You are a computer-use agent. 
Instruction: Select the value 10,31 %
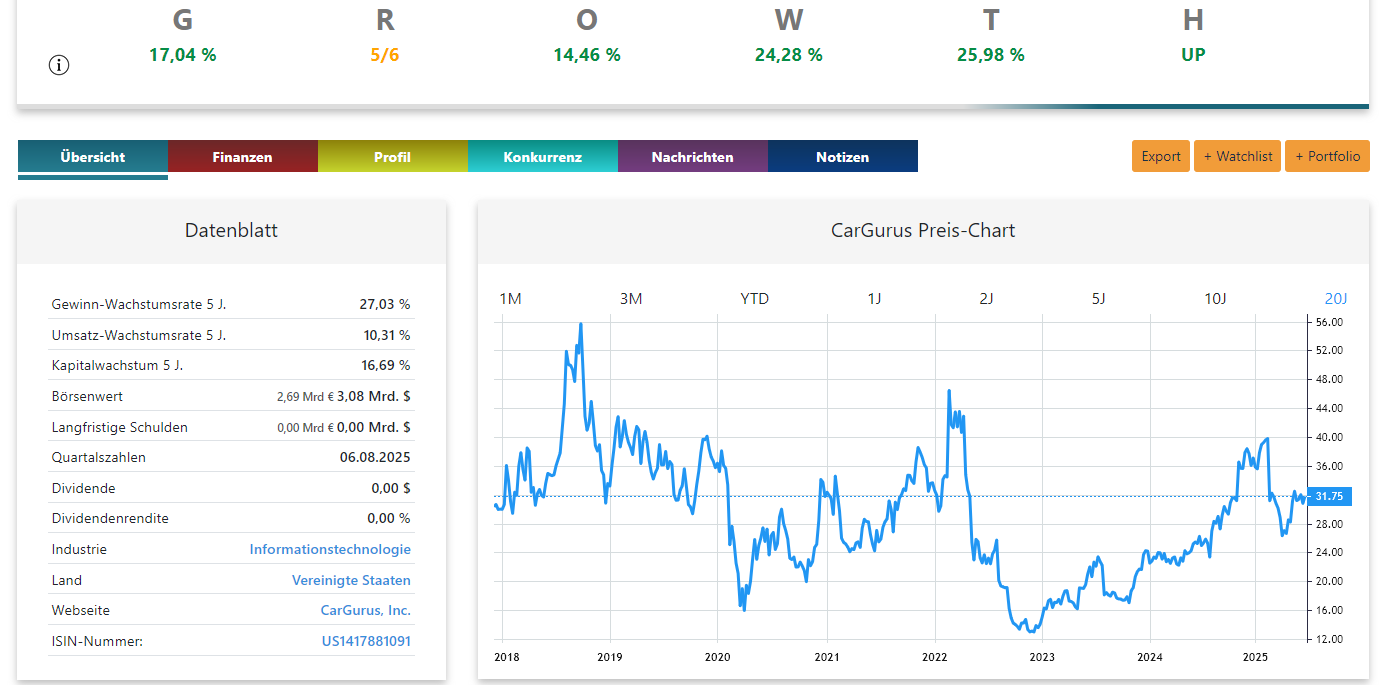[x=387, y=335]
